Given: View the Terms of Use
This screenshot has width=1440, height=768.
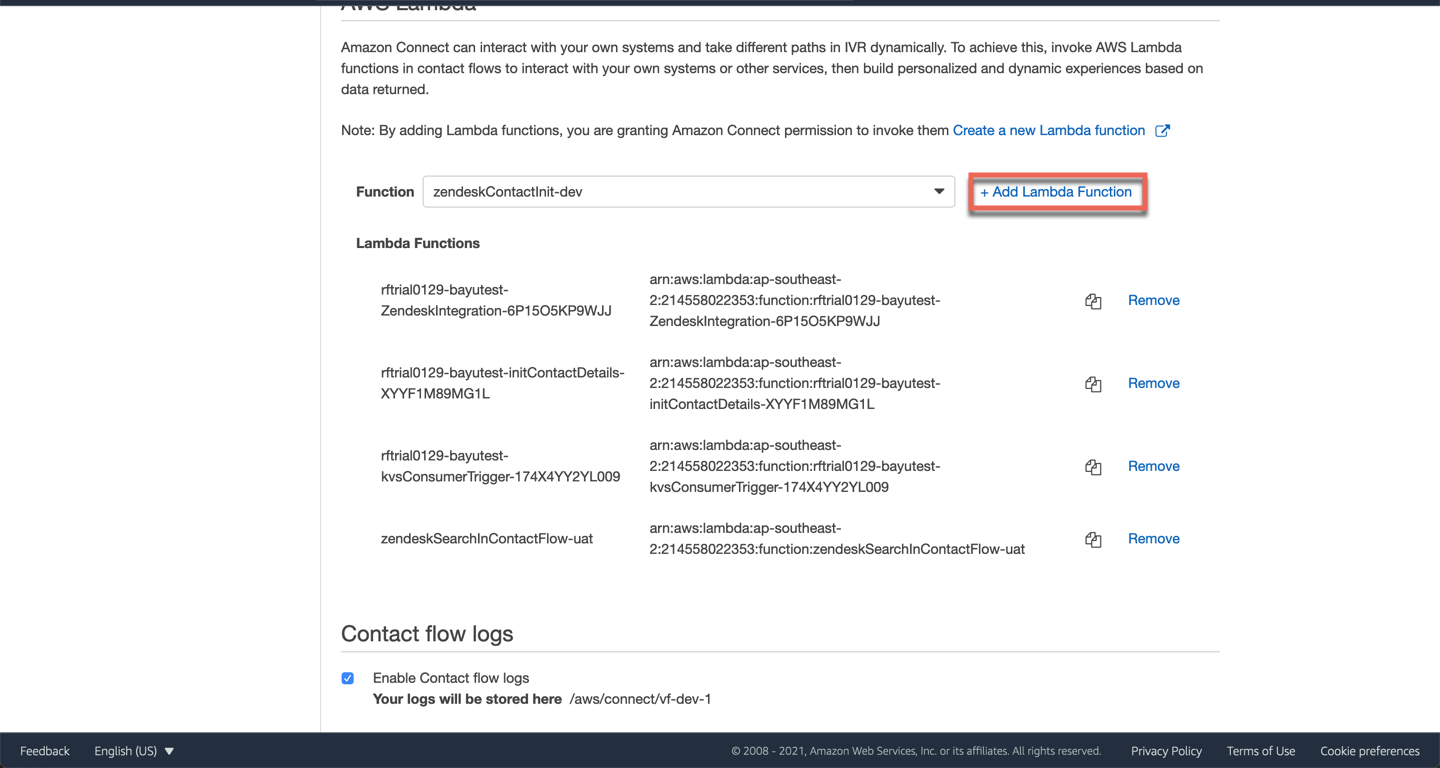Looking at the screenshot, I should coord(1260,751).
